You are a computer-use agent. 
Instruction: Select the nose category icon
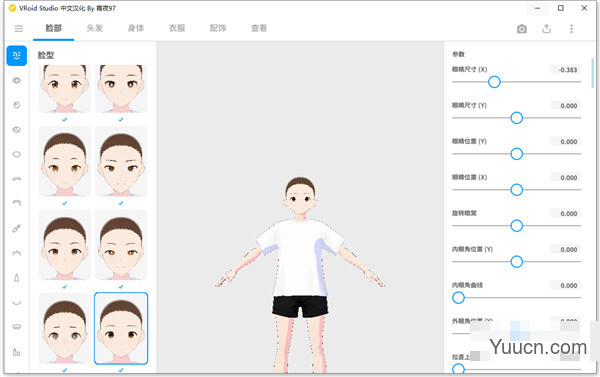16,278
